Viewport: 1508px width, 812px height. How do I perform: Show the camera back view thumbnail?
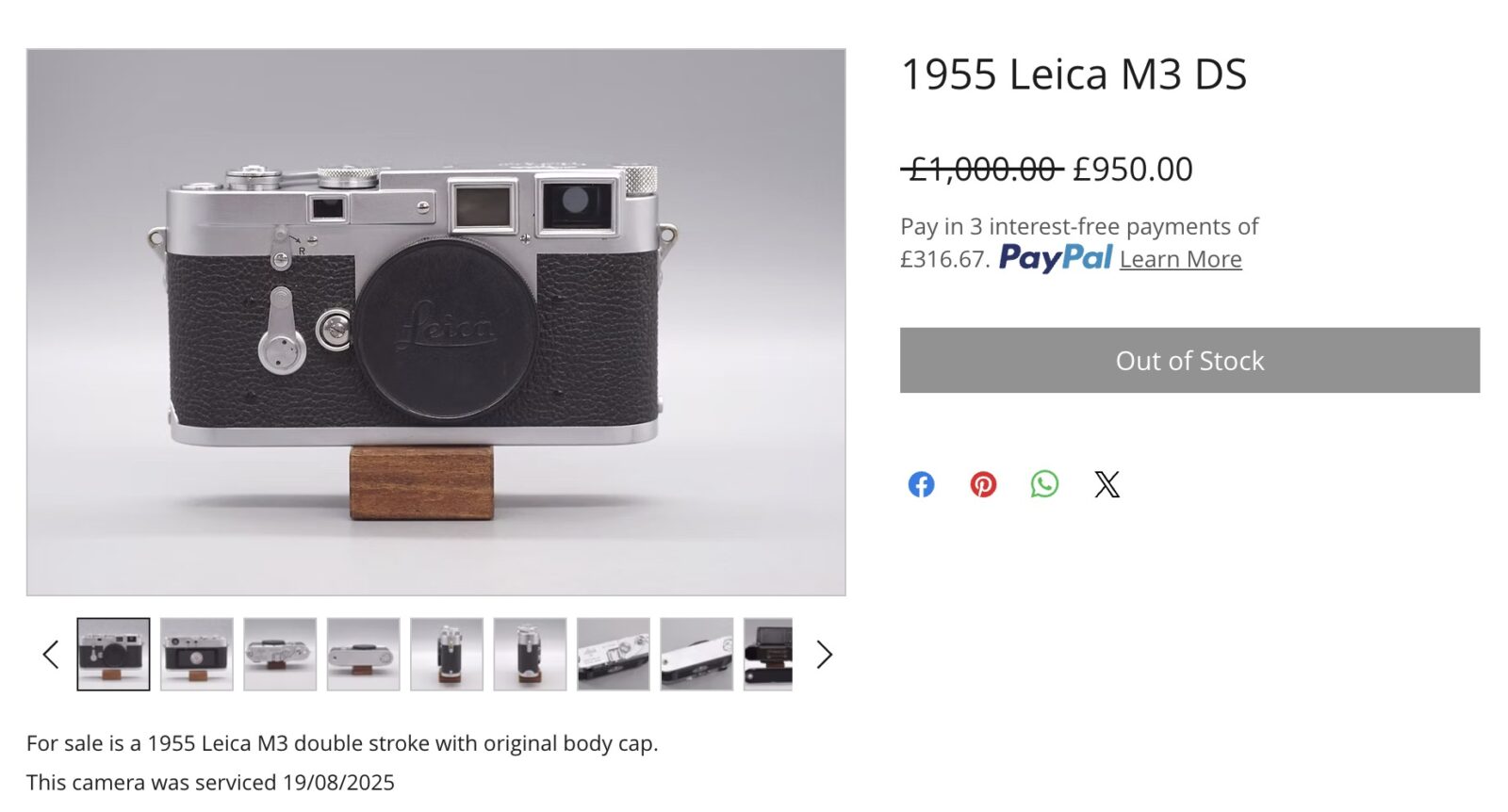tap(197, 655)
